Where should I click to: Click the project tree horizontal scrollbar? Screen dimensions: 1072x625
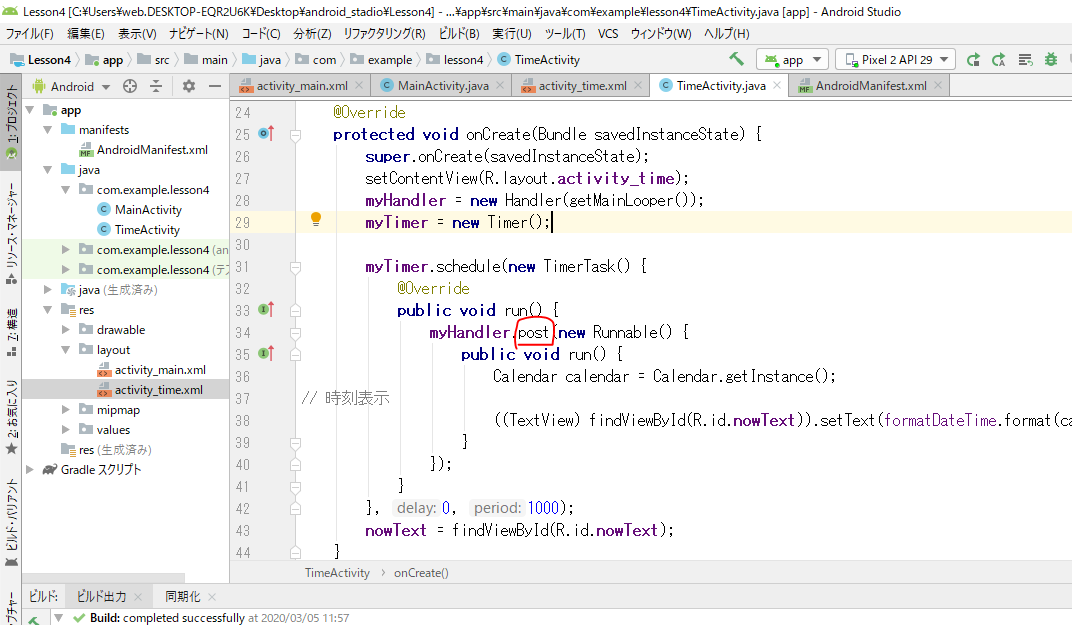(x=103, y=578)
